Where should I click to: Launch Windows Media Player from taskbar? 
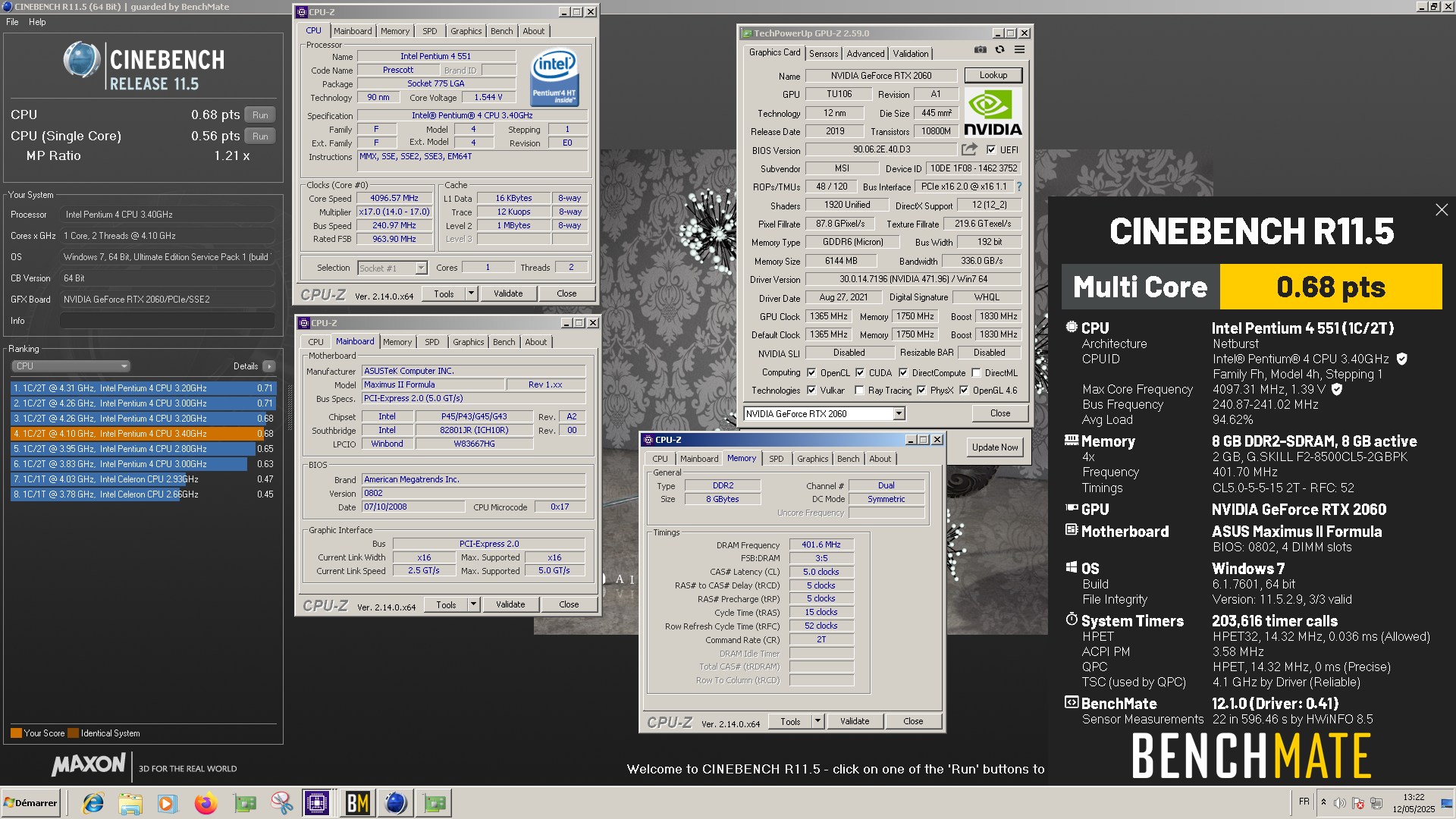tap(168, 803)
